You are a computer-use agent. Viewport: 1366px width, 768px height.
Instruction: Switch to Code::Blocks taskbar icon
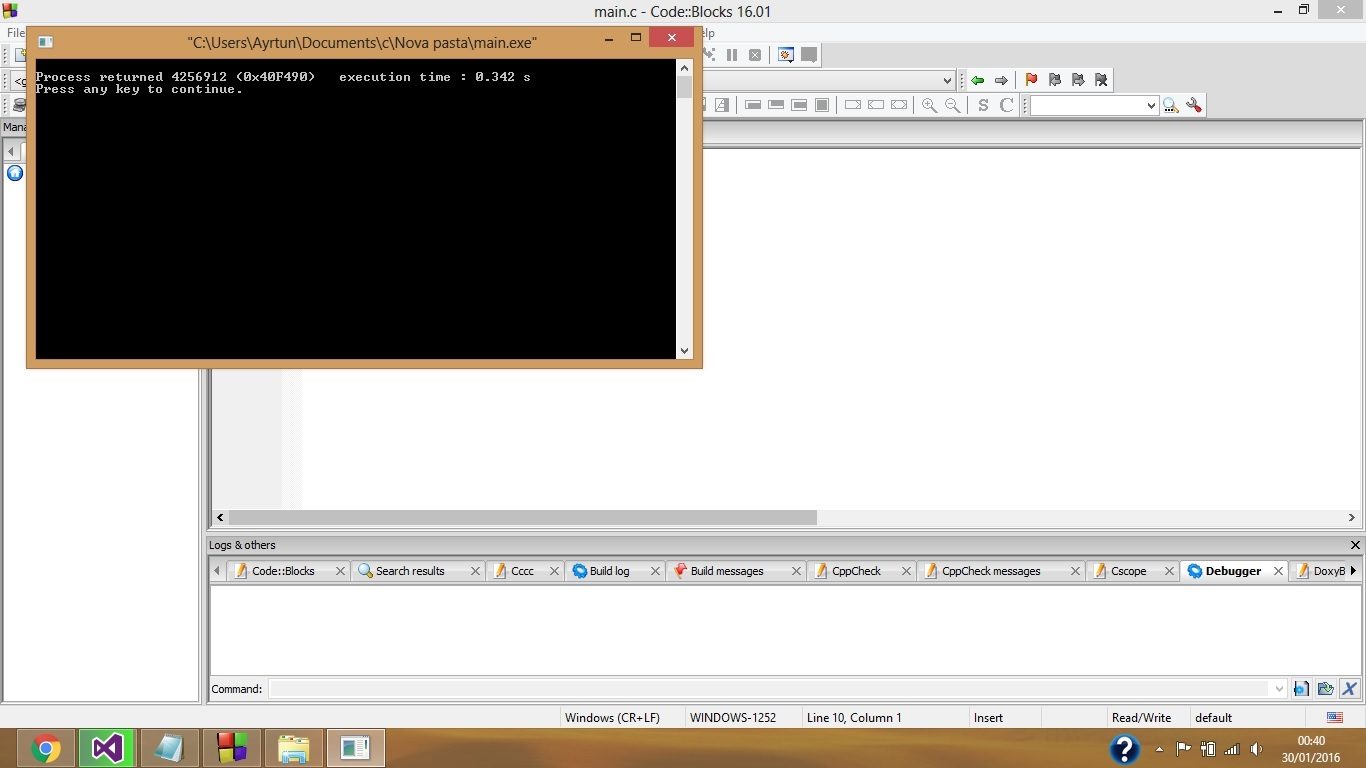(231, 748)
